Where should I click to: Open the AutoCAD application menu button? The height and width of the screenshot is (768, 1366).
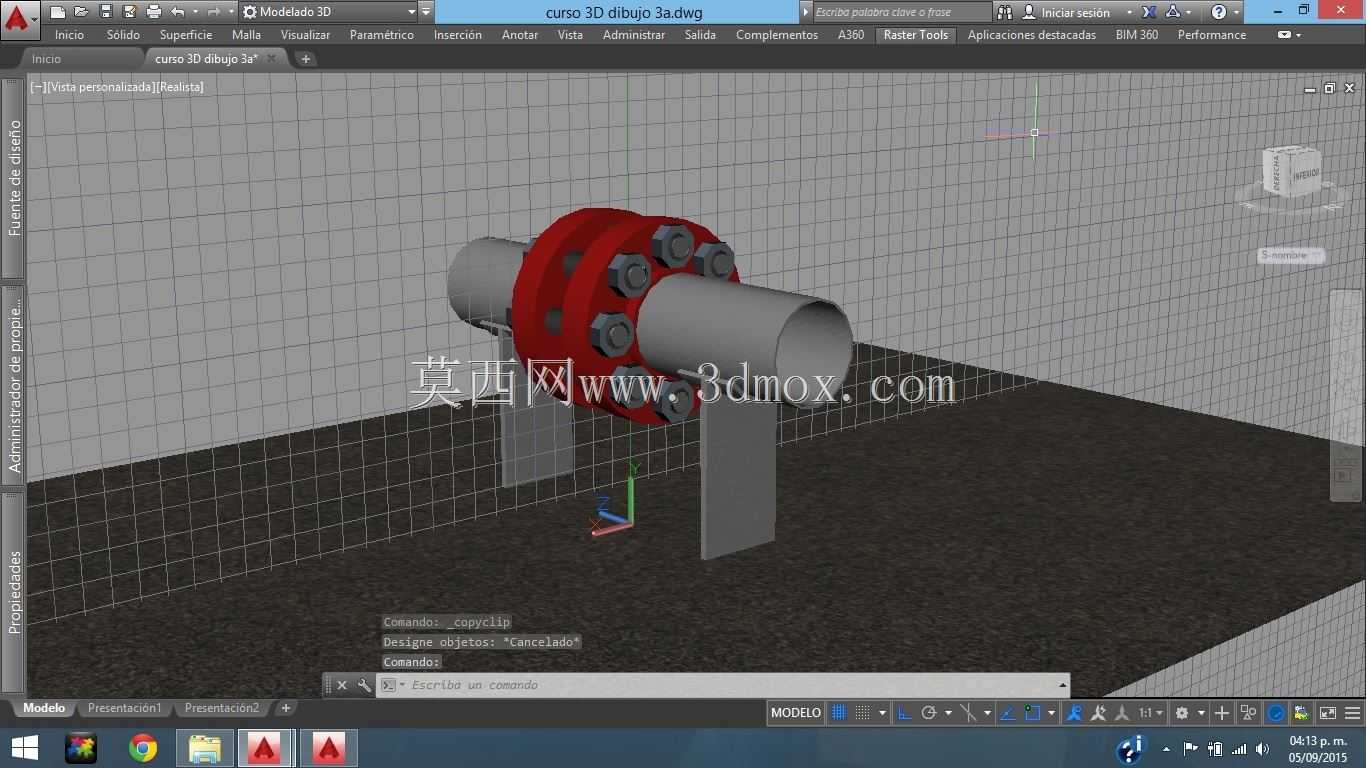click(18, 18)
